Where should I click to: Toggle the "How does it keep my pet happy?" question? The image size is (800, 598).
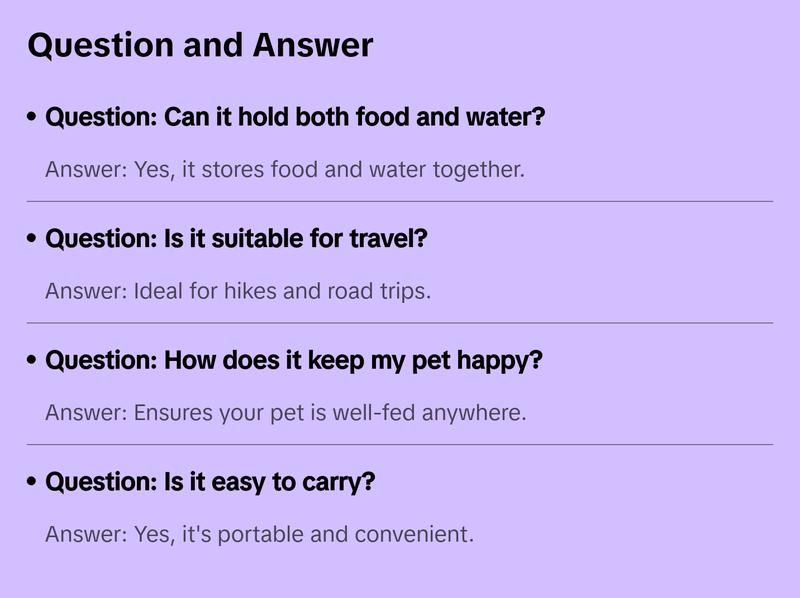coord(293,360)
